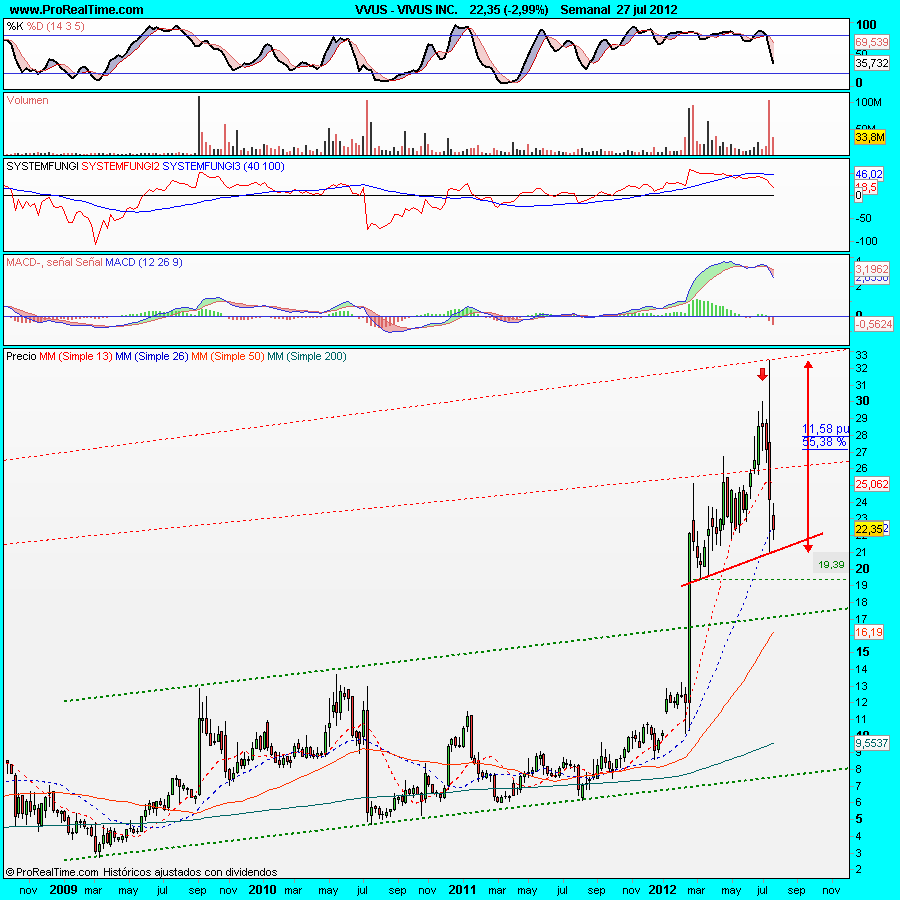This screenshot has height=900, width=900.
Task: Select the Volumen panel label
Action: [x=27, y=100]
